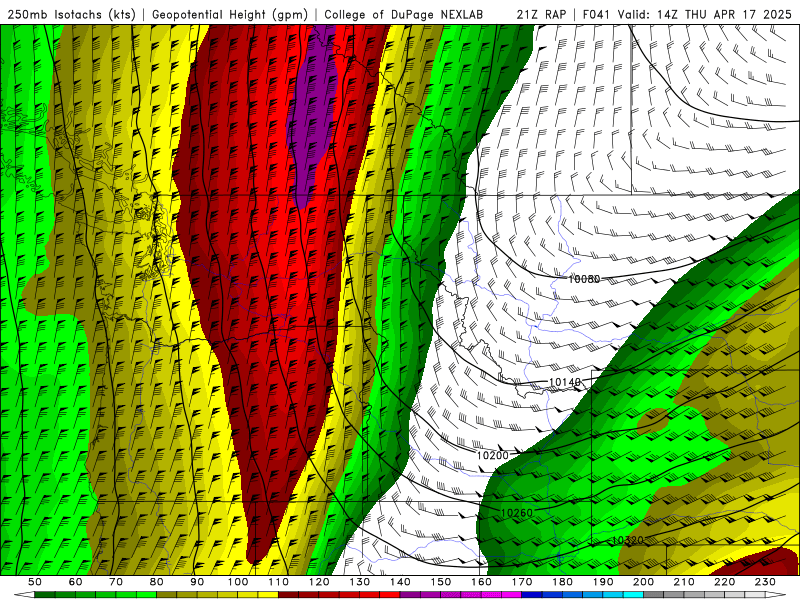
Task: Click the 140 value on the color scale
Action: click(400, 582)
